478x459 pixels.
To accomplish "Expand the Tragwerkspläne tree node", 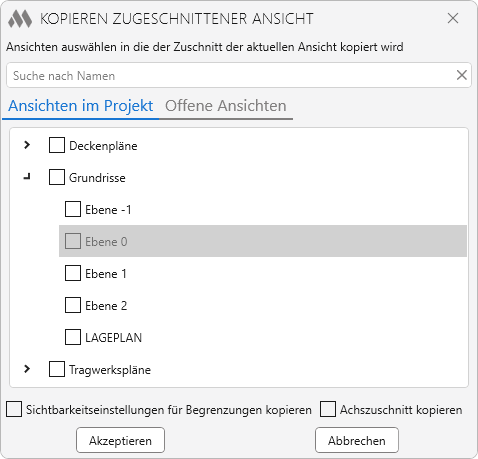I will coord(27,369).
